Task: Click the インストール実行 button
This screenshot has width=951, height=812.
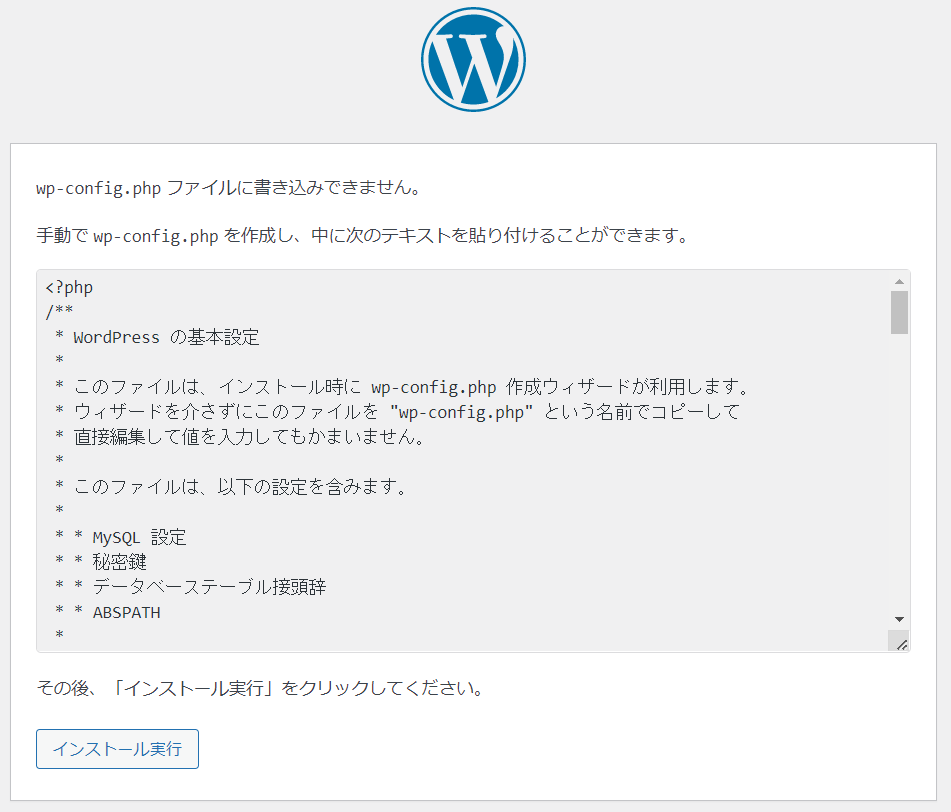Action: click(117, 749)
